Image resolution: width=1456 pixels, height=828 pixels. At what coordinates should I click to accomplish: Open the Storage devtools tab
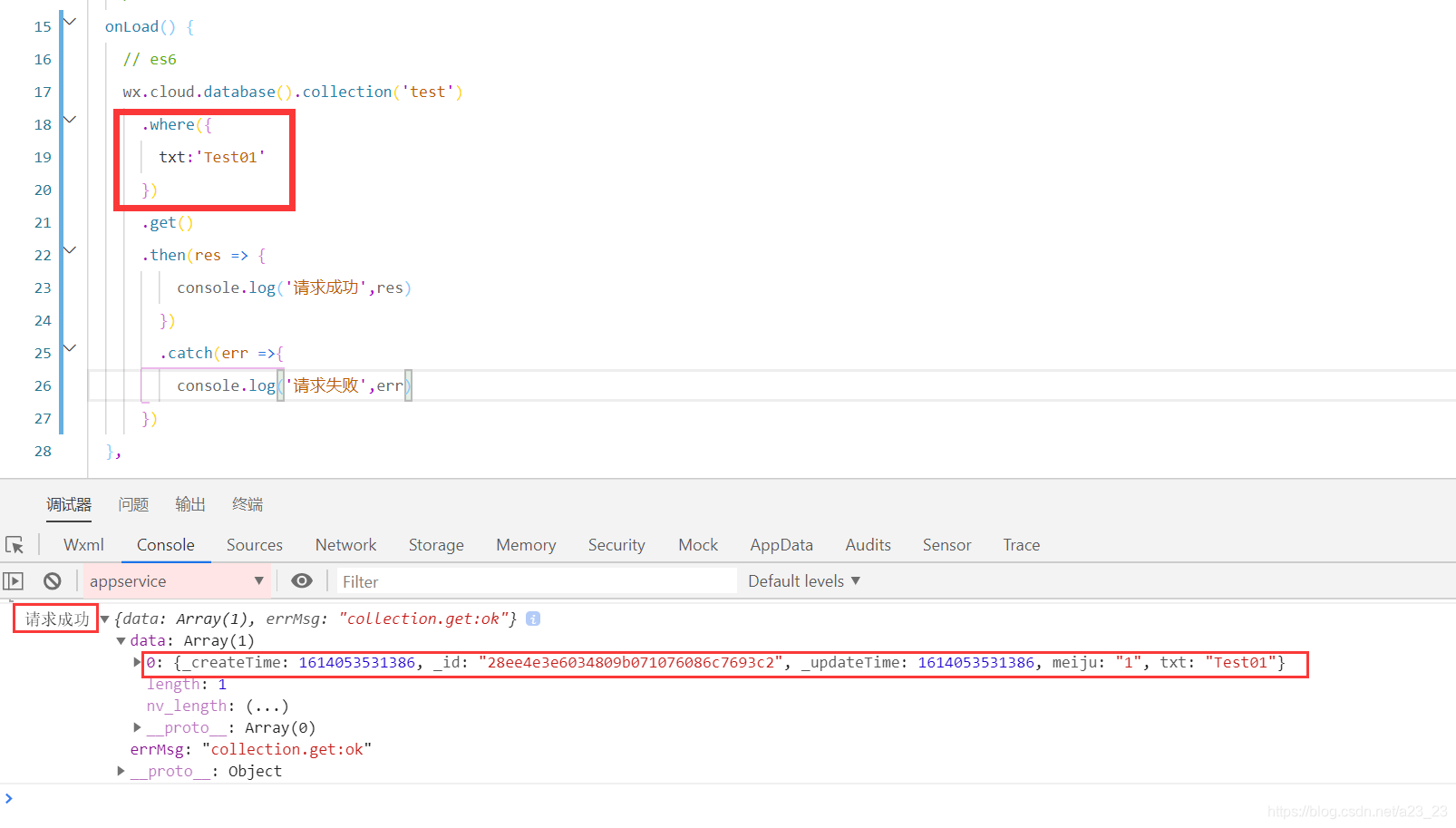pyautogui.click(x=436, y=545)
